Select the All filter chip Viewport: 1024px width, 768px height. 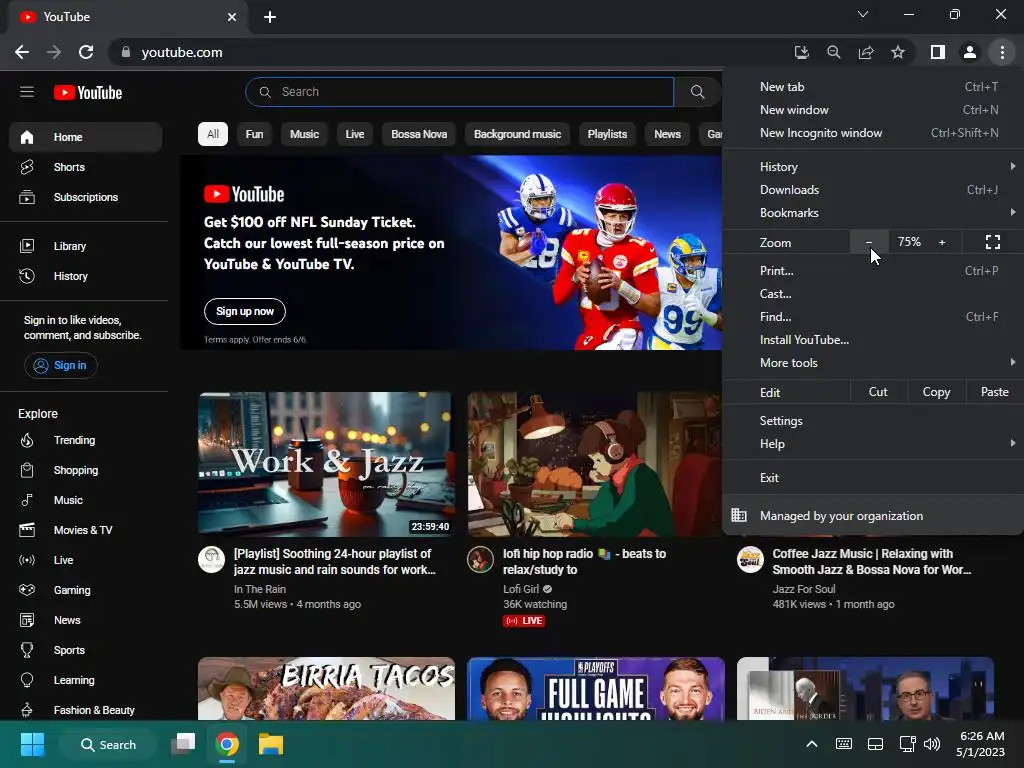[x=213, y=134]
